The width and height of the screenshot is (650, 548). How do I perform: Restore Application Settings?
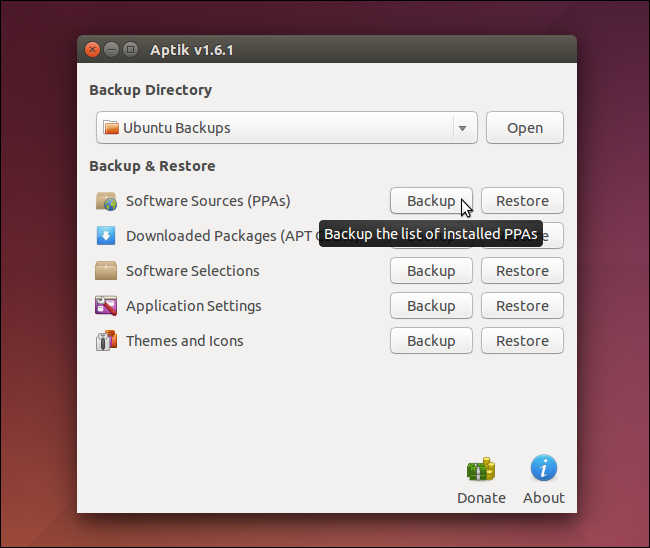[522, 306]
